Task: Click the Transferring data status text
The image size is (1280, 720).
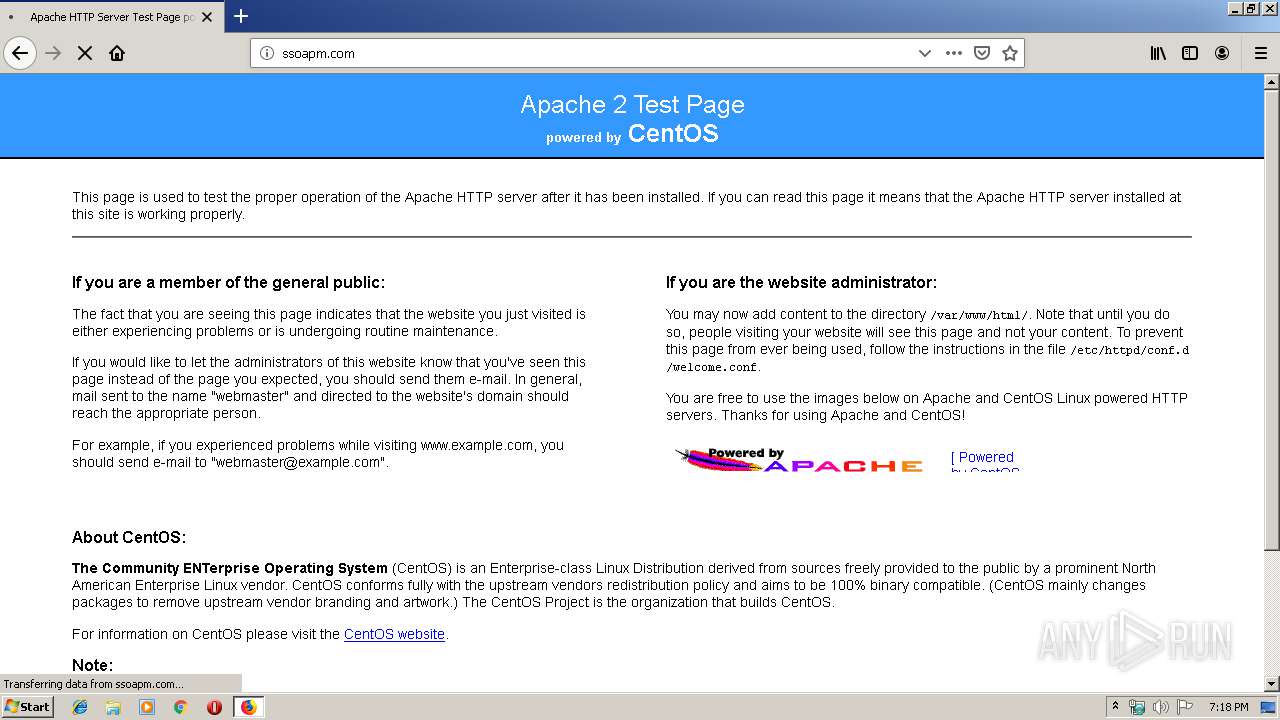Action: (93, 684)
